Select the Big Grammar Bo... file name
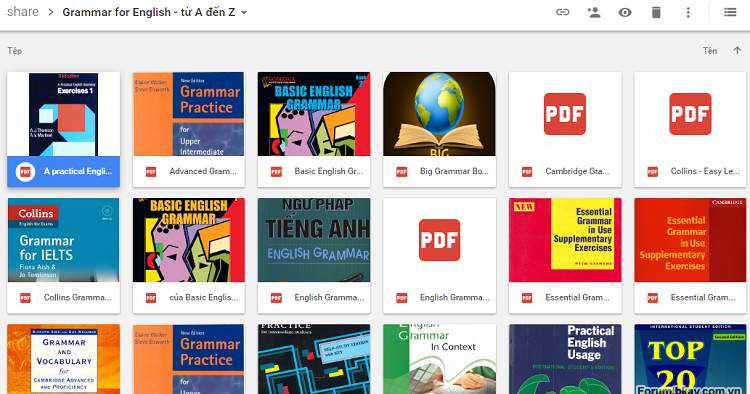 point(454,171)
